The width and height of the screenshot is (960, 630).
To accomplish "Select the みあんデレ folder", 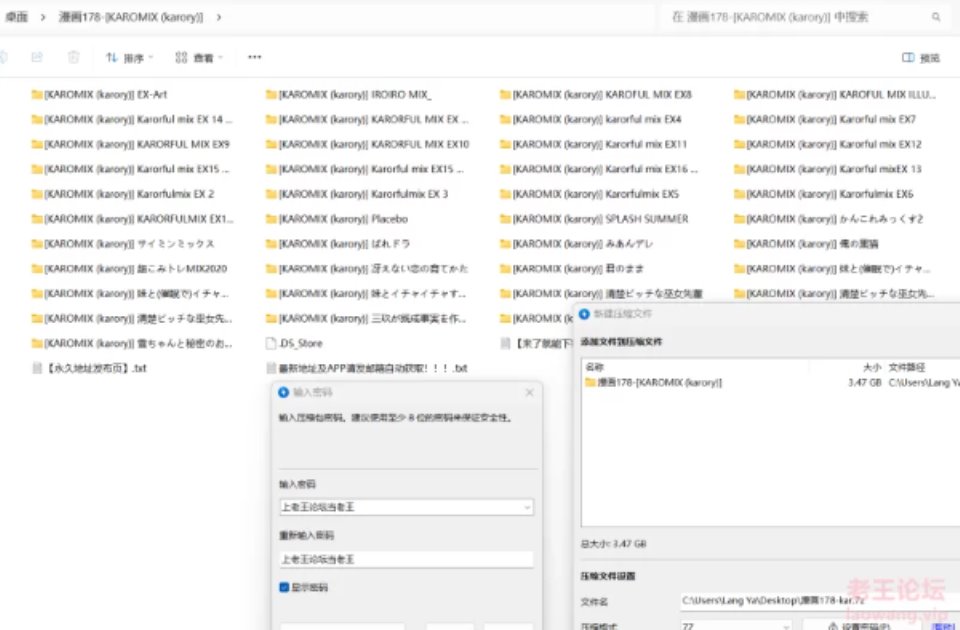I will 576,244.
